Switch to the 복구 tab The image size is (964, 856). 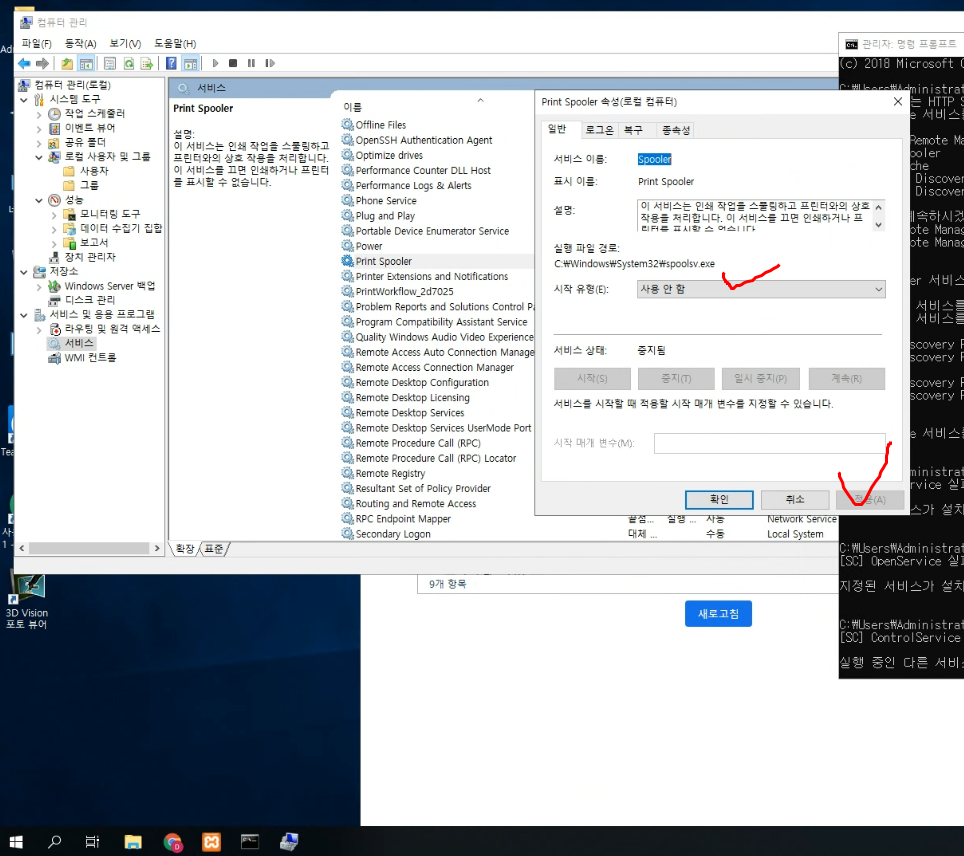pyautogui.click(x=633, y=130)
